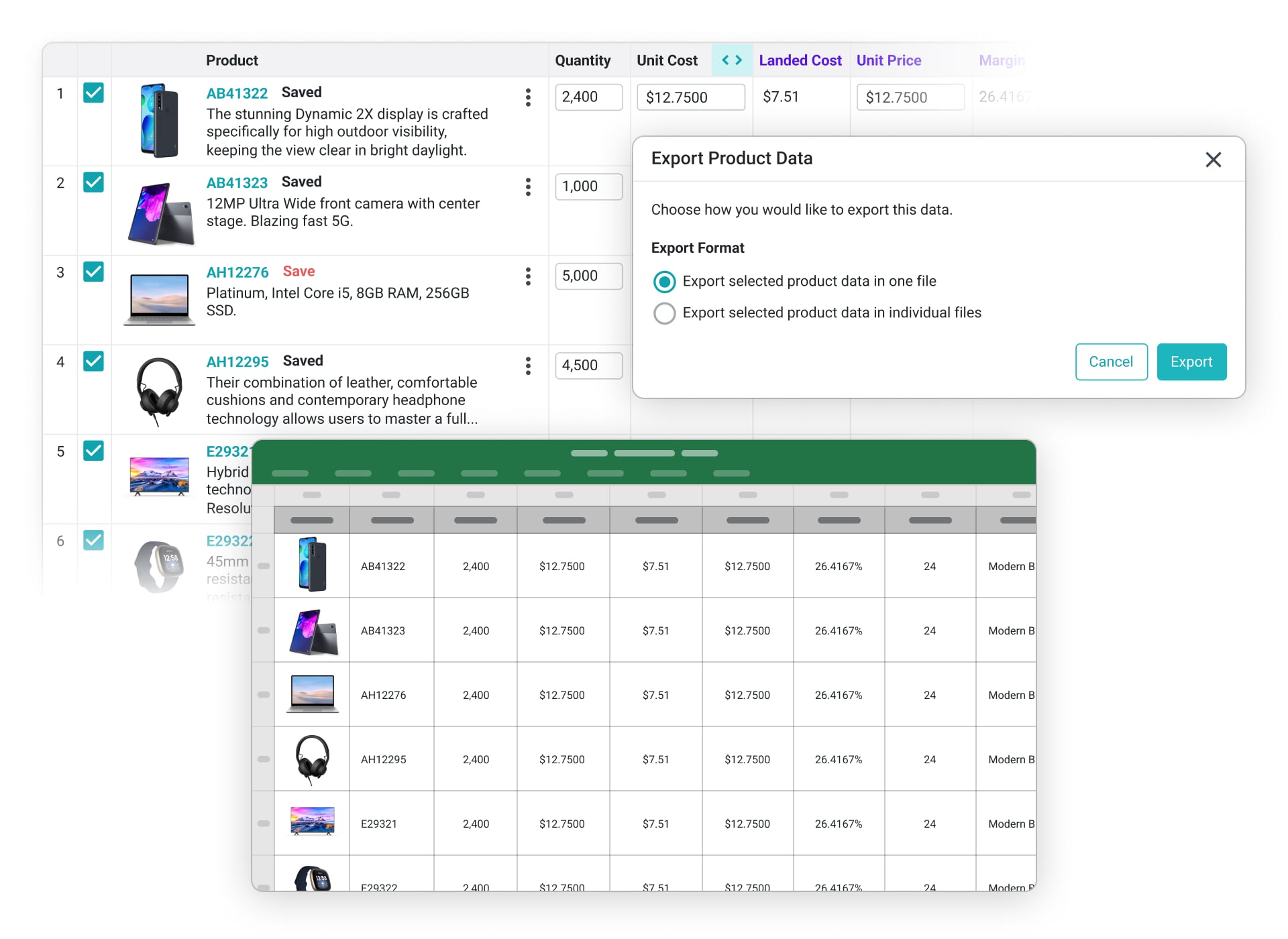Image resolution: width=1288 pixels, height=939 pixels.
Task: Uncheck the checkbox for row 1
Action: click(x=93, y=93)
